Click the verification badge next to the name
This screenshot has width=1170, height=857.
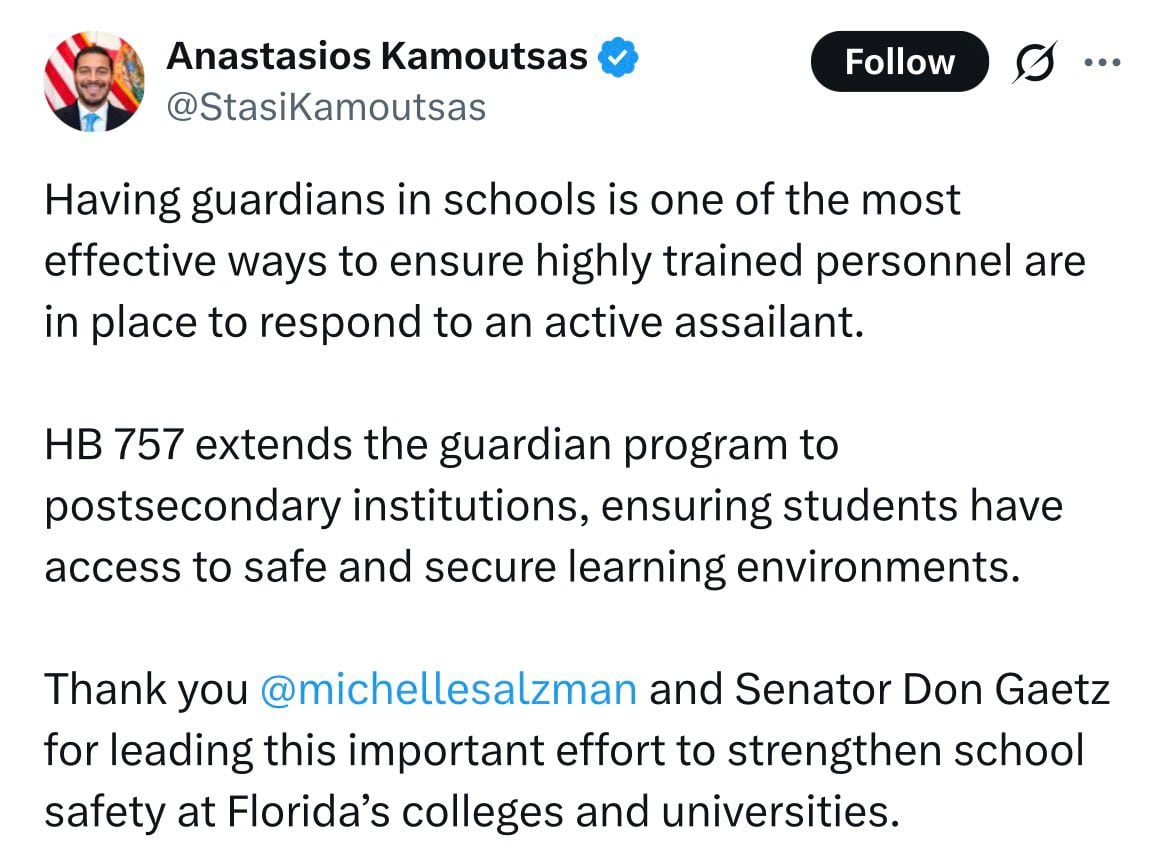619,56
